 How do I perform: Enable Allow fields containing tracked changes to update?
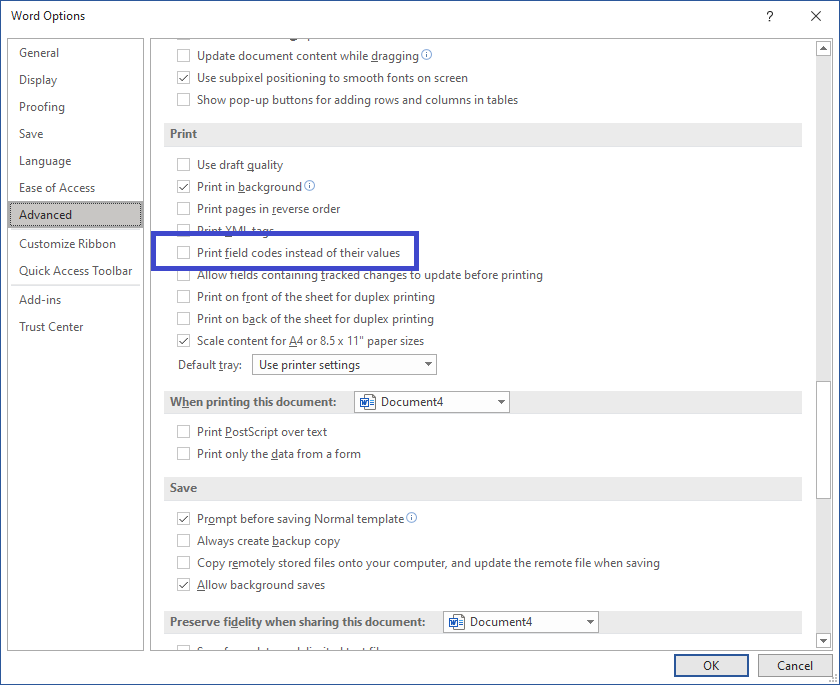pyautogui.click(x=183, y=275)
